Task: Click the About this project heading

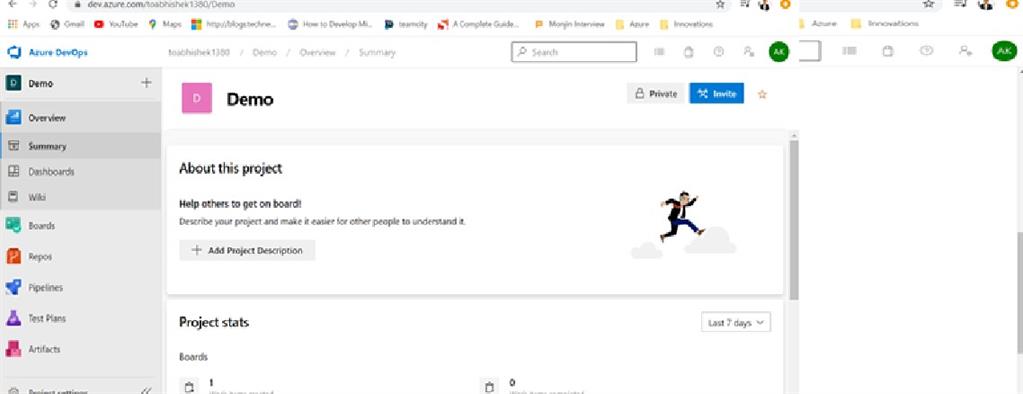Action: [x=230, y=168]
